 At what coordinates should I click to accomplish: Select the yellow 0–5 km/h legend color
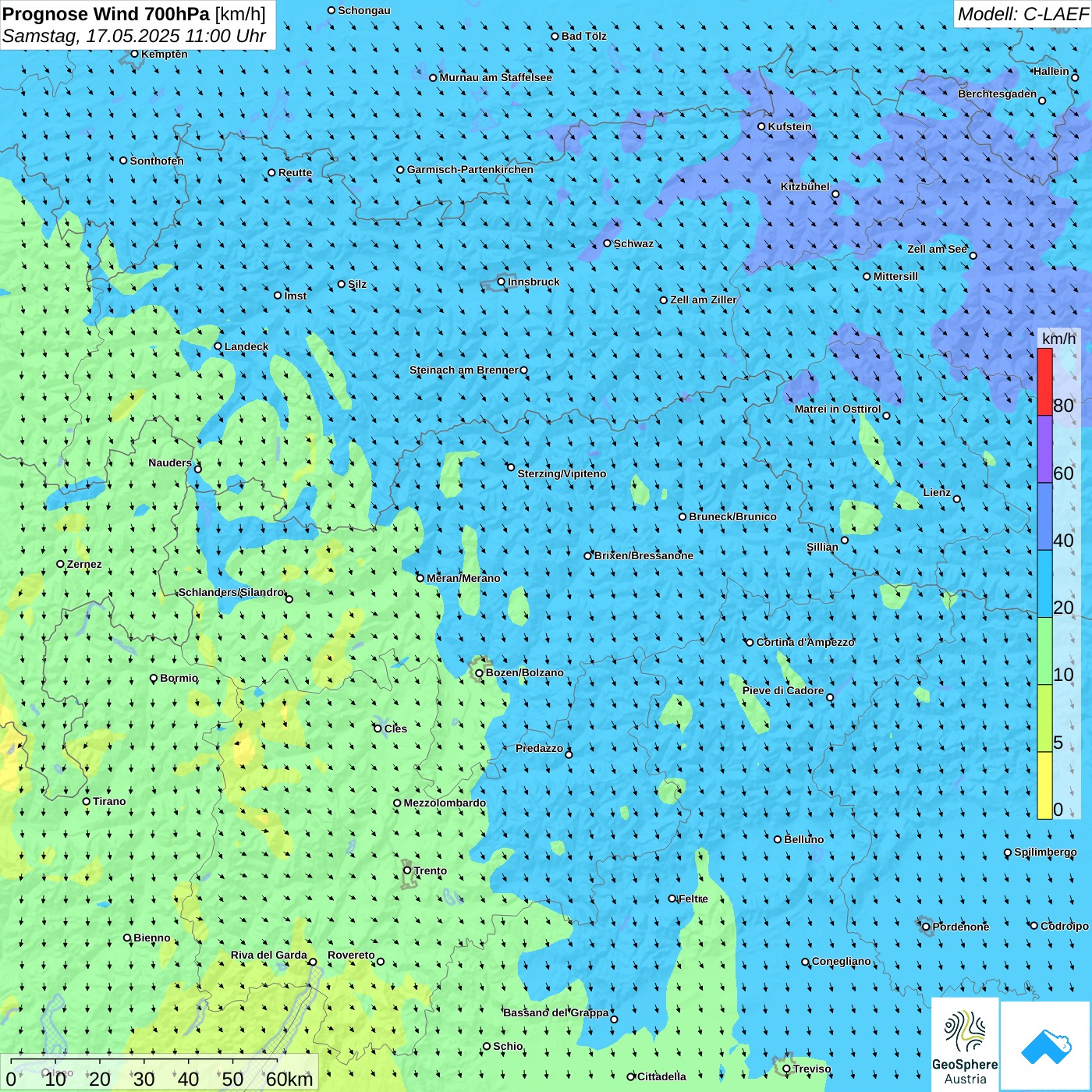tap(1044, 785)
